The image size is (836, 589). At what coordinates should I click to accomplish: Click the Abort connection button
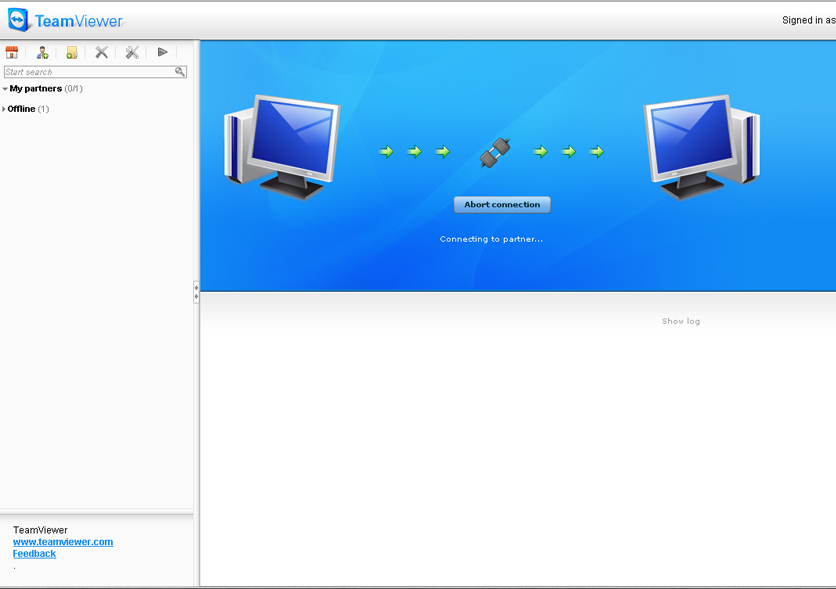(x=502, y=205)
